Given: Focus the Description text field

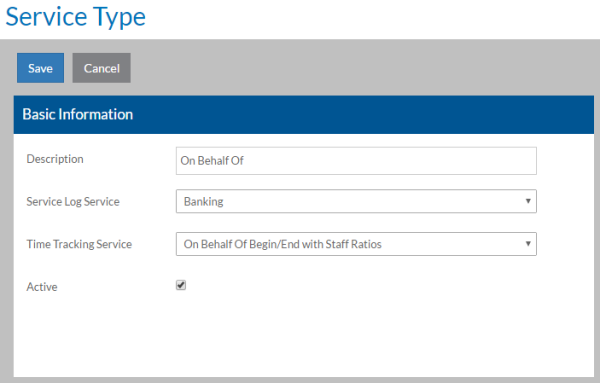Looking at the screenshot, I should click(356, 161).
